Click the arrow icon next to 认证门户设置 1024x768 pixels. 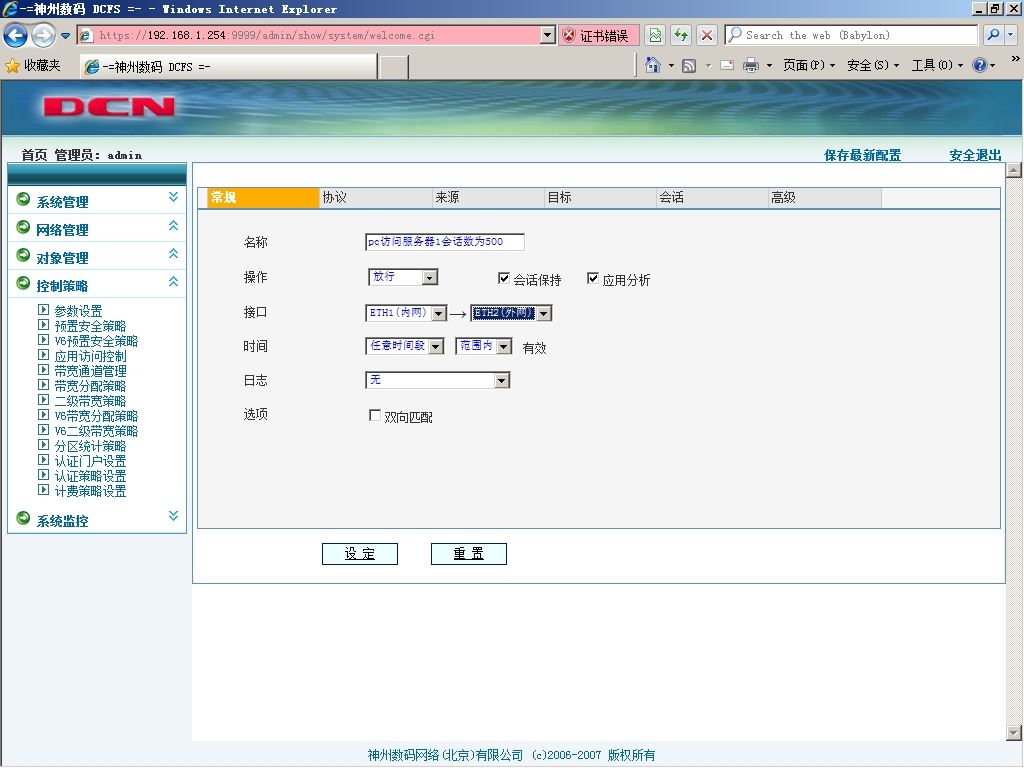44,460
